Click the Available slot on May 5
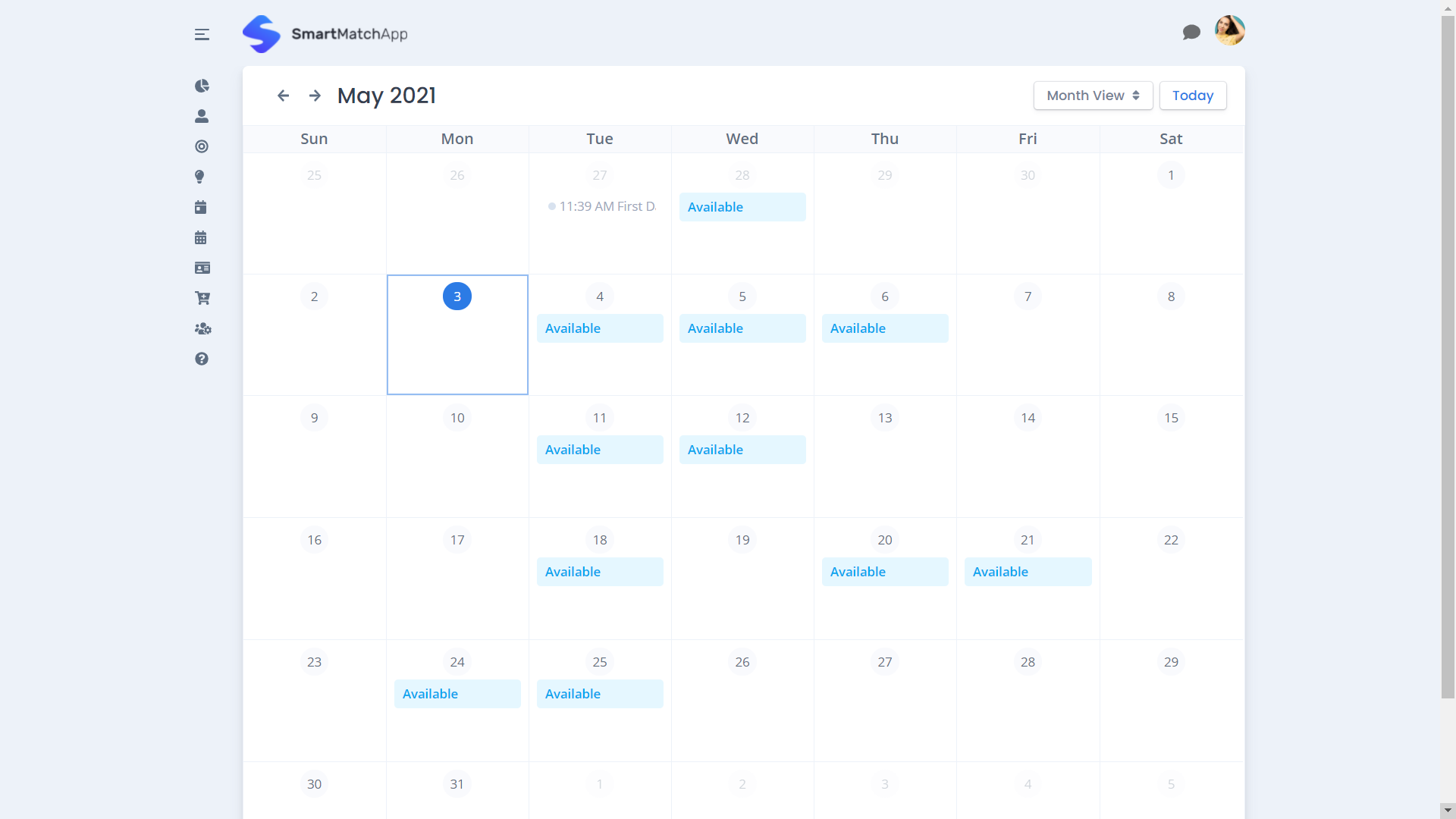 coord(742,328)
